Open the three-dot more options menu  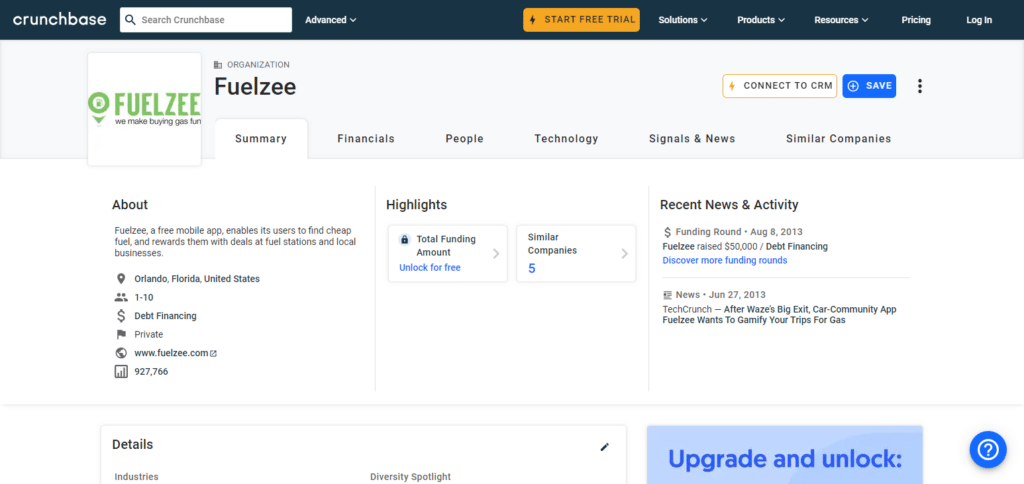pos(920,86)
